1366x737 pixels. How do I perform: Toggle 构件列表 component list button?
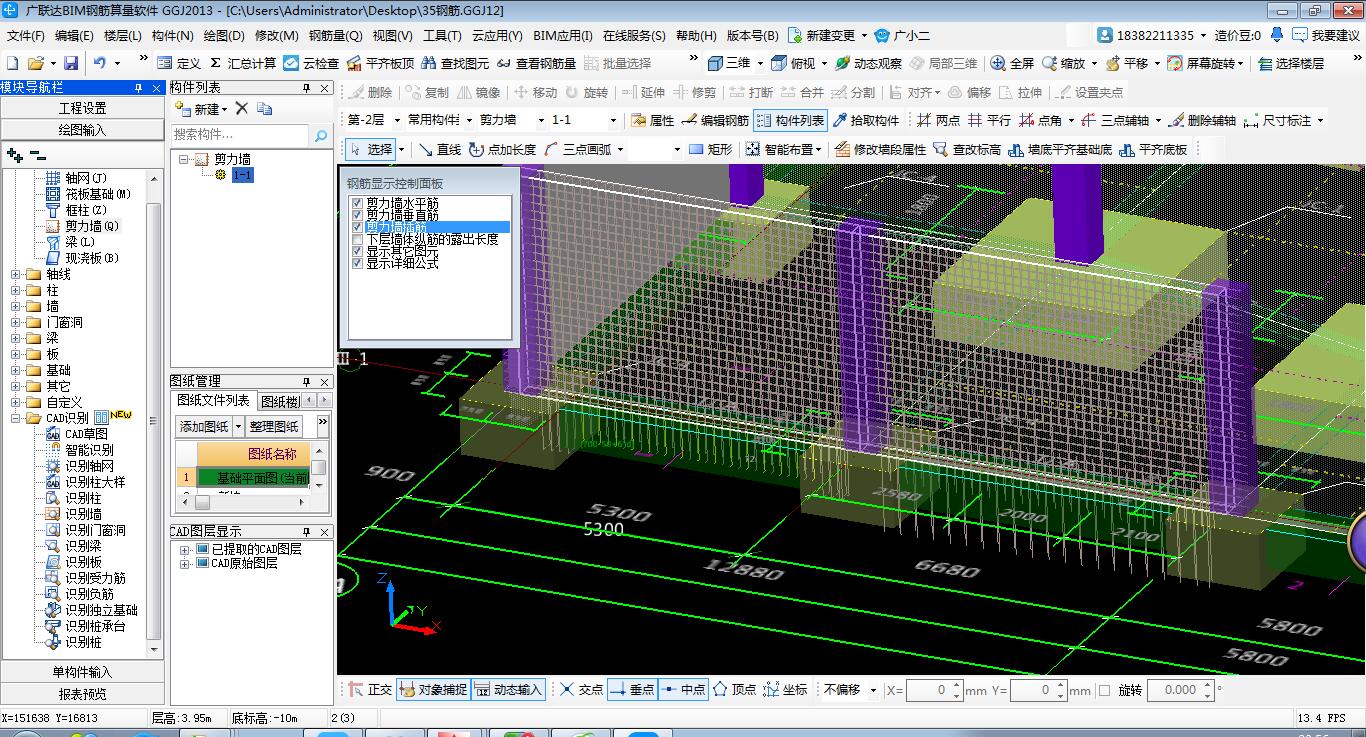[x=790, y=120]
